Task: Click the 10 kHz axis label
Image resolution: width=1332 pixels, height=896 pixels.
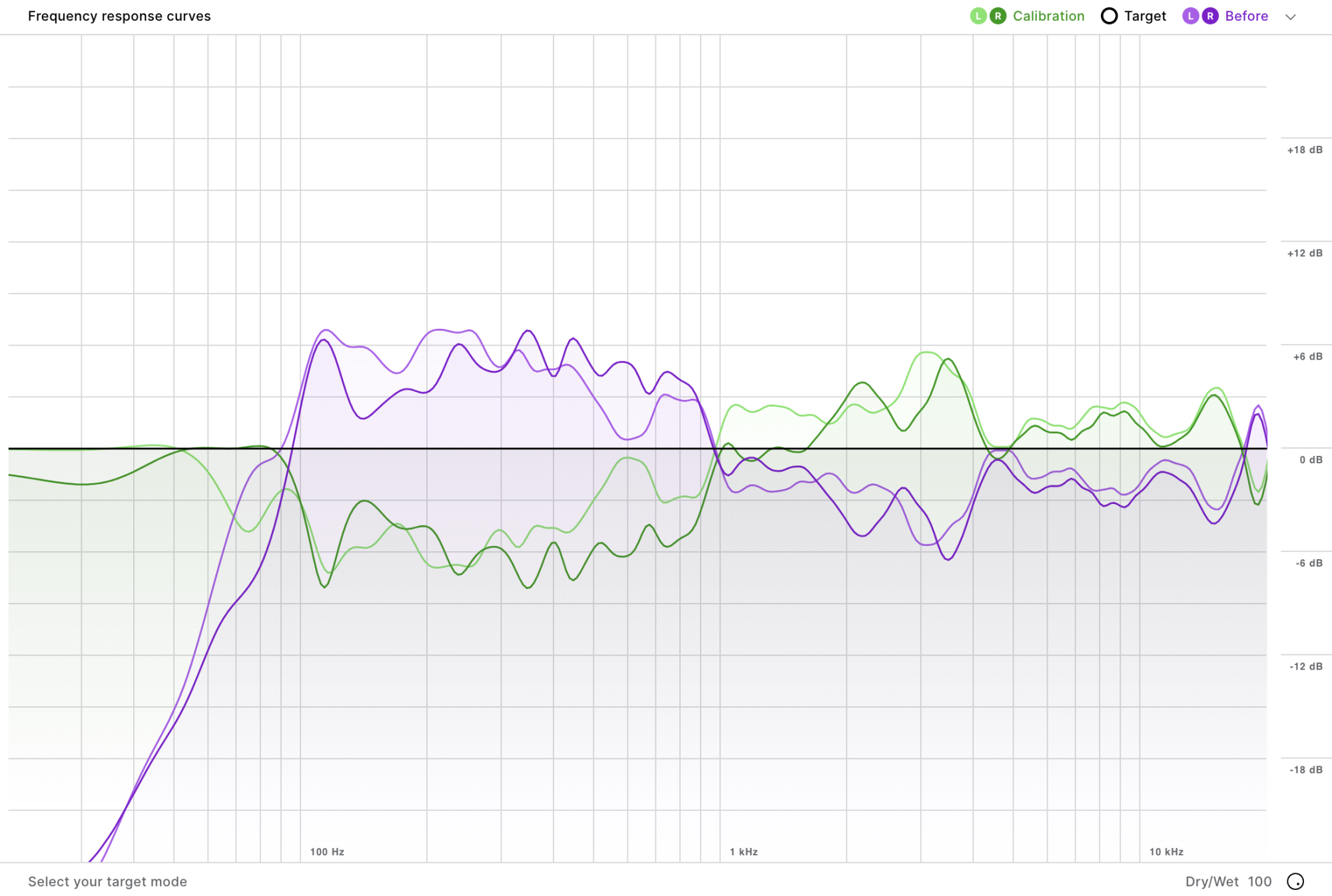Action: click(x=1166, y=851)
